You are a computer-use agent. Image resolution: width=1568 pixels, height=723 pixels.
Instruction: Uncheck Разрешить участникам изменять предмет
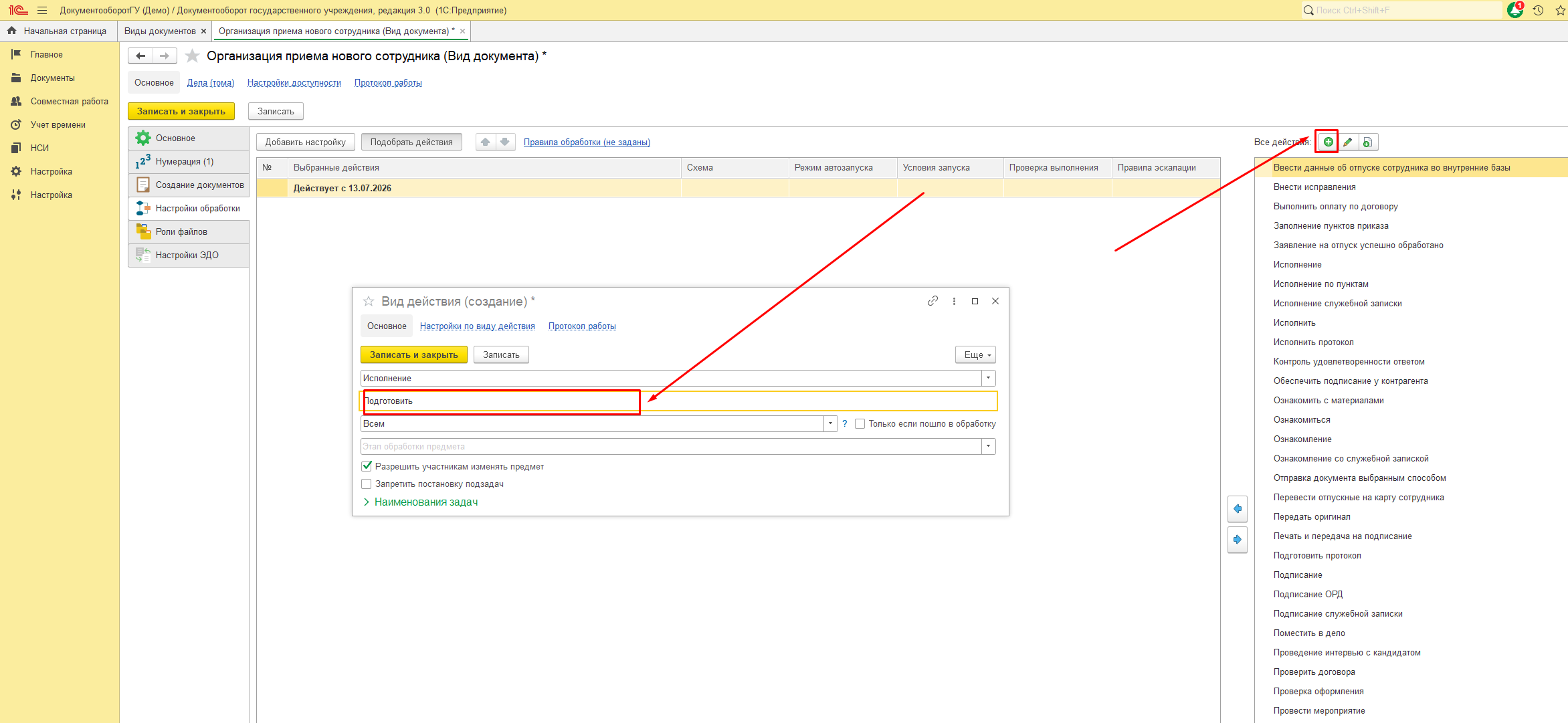pos(367,466)
